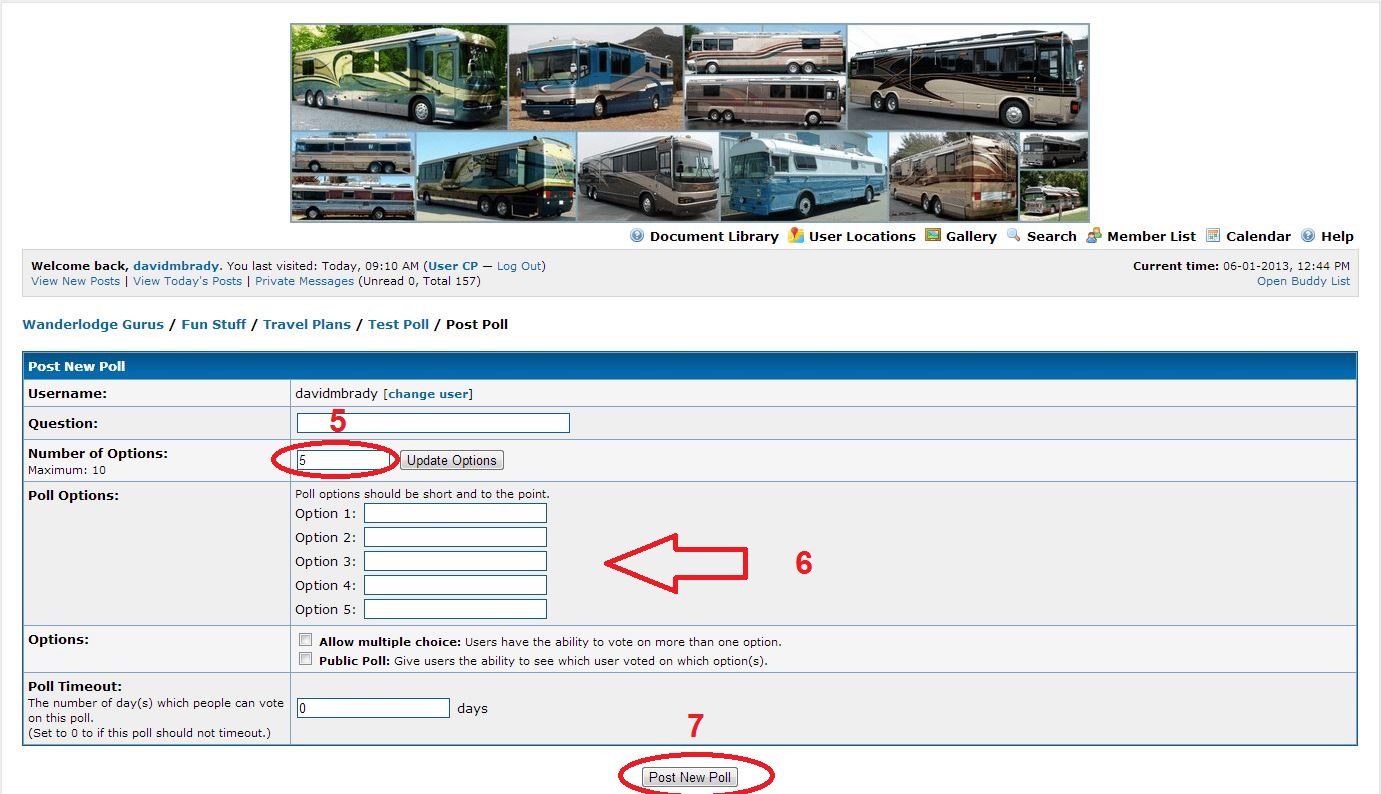Click the Help question mark icon

(1308, 236)
